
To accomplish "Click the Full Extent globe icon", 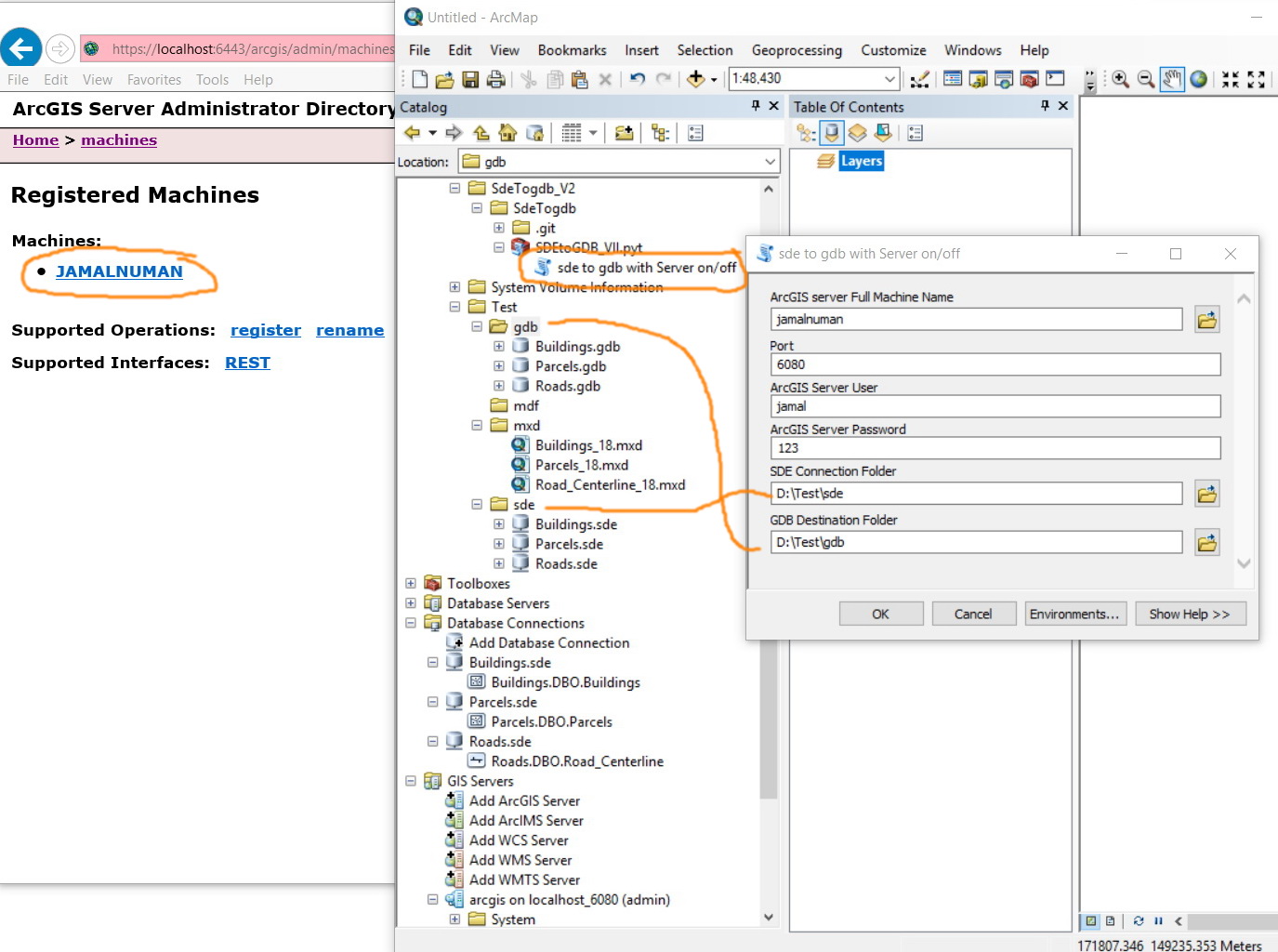I will pyautogui.click(x=1199, y=79).
